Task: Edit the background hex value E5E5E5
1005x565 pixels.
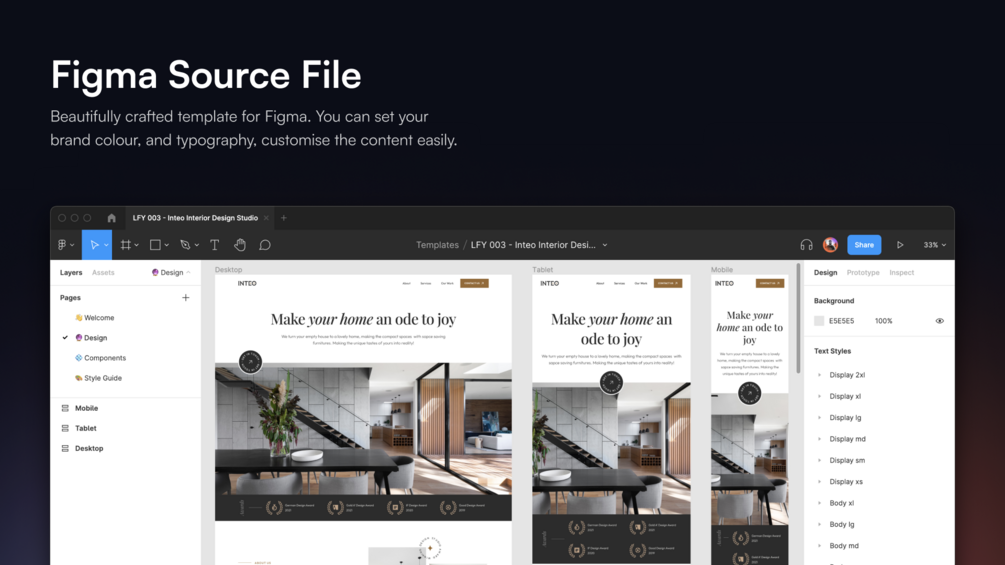Action: [x=841, y=321]
